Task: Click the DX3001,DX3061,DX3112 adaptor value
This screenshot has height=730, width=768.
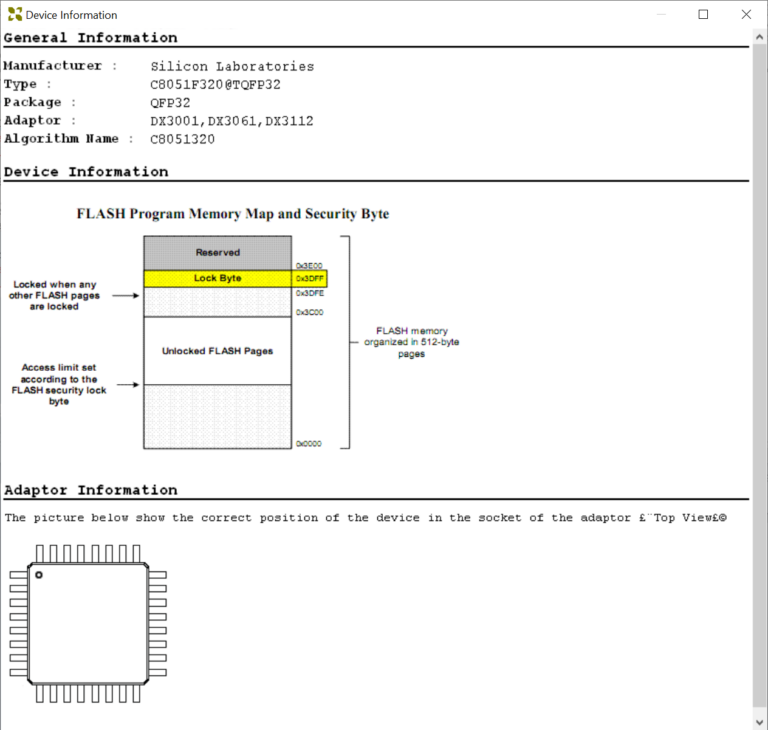Action: click(232, 121)
